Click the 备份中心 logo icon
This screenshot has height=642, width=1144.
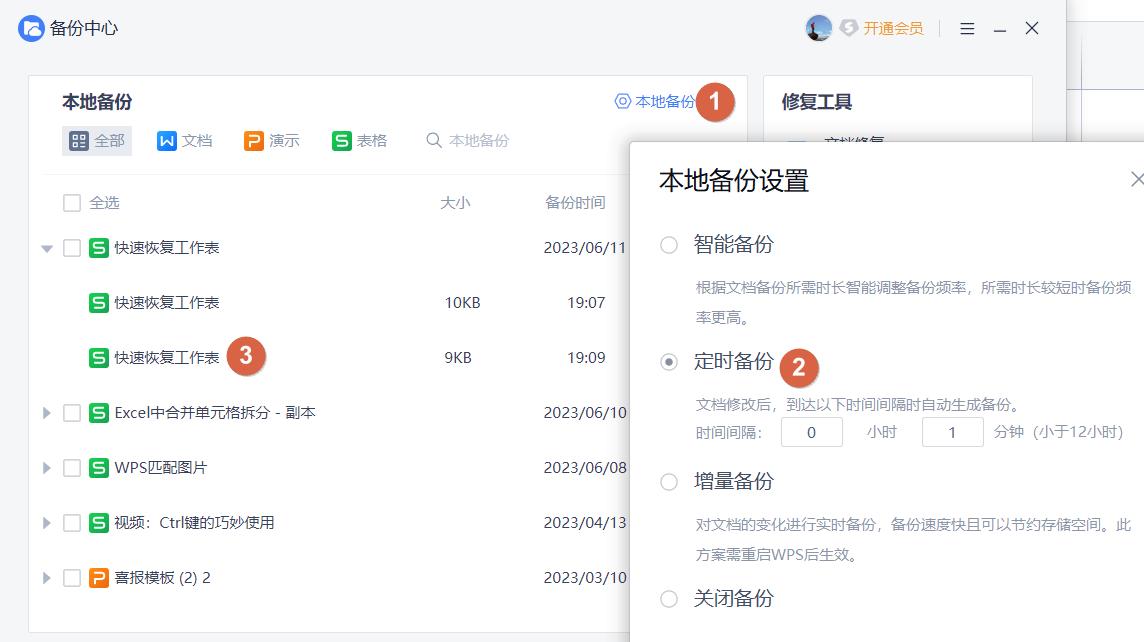[28, 28]
